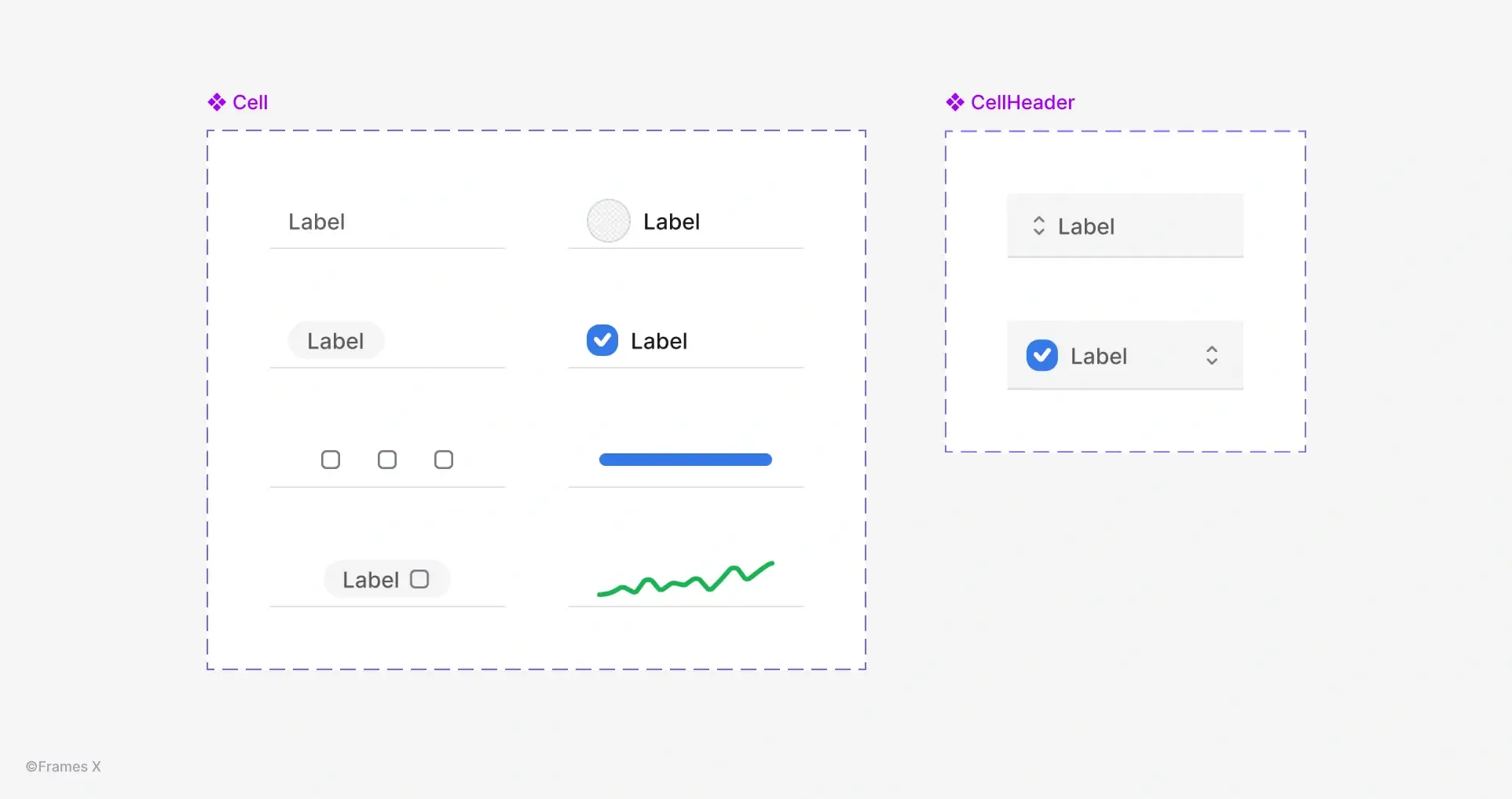Switch focus to the Cell section header
This screenshot has width=1512, height=799.
(x=250, y=101)
